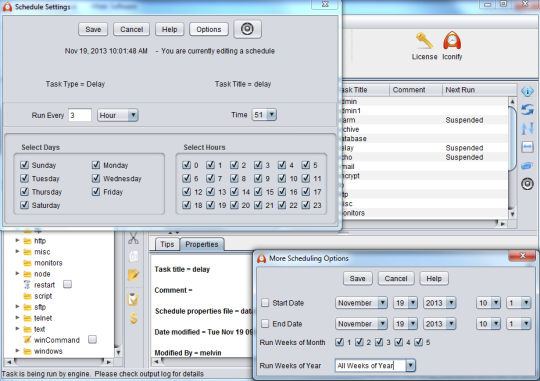Screen dimensions: 540x381
Task: Click Save in Schedule Settings
Action: (x=93, y=29)
